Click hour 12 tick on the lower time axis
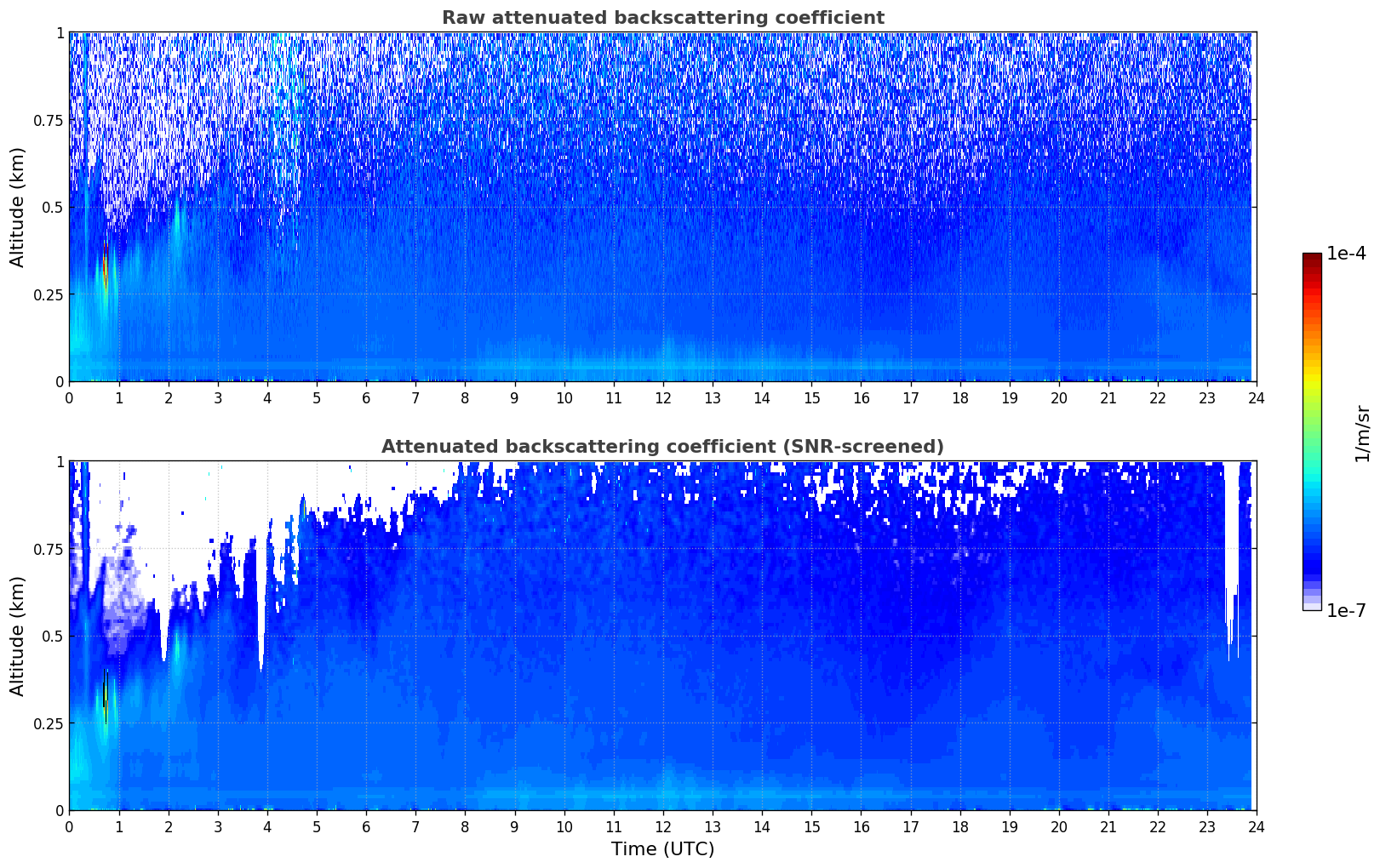The height and width of the screenshot is (868, 1380). point(662,827)
